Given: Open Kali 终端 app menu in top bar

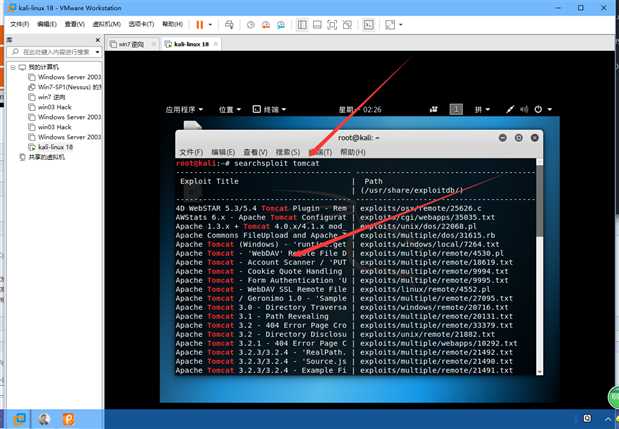Looking at the screenshot, I should pyautogui.click(x=269, y=109).
